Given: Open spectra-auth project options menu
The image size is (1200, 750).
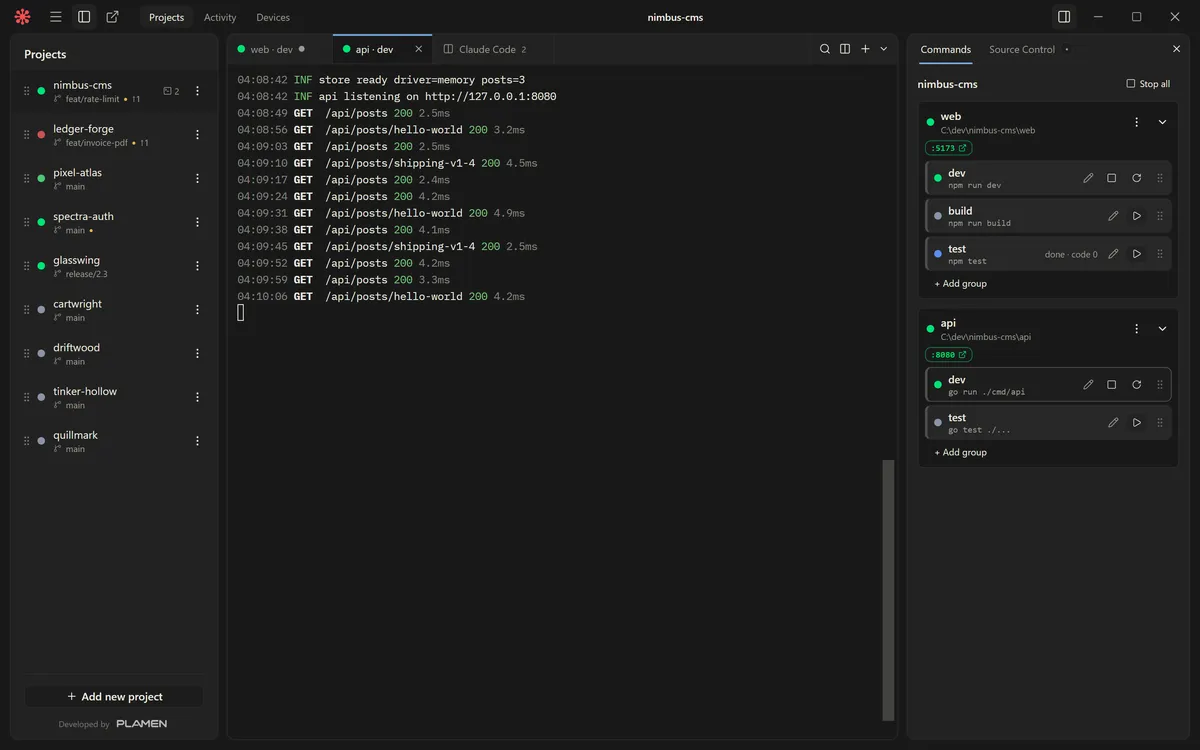Looking at the screenshot, I should 197,222.
